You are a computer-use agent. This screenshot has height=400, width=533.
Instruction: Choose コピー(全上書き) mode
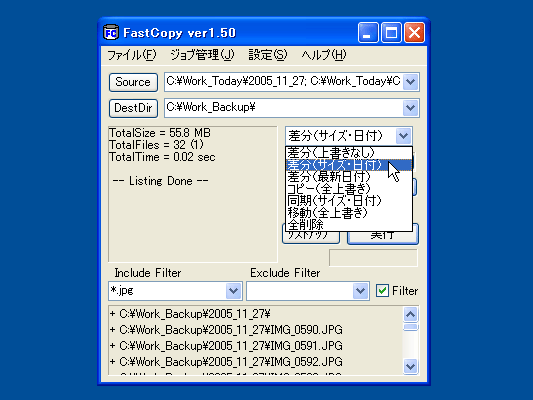point(349,189)
